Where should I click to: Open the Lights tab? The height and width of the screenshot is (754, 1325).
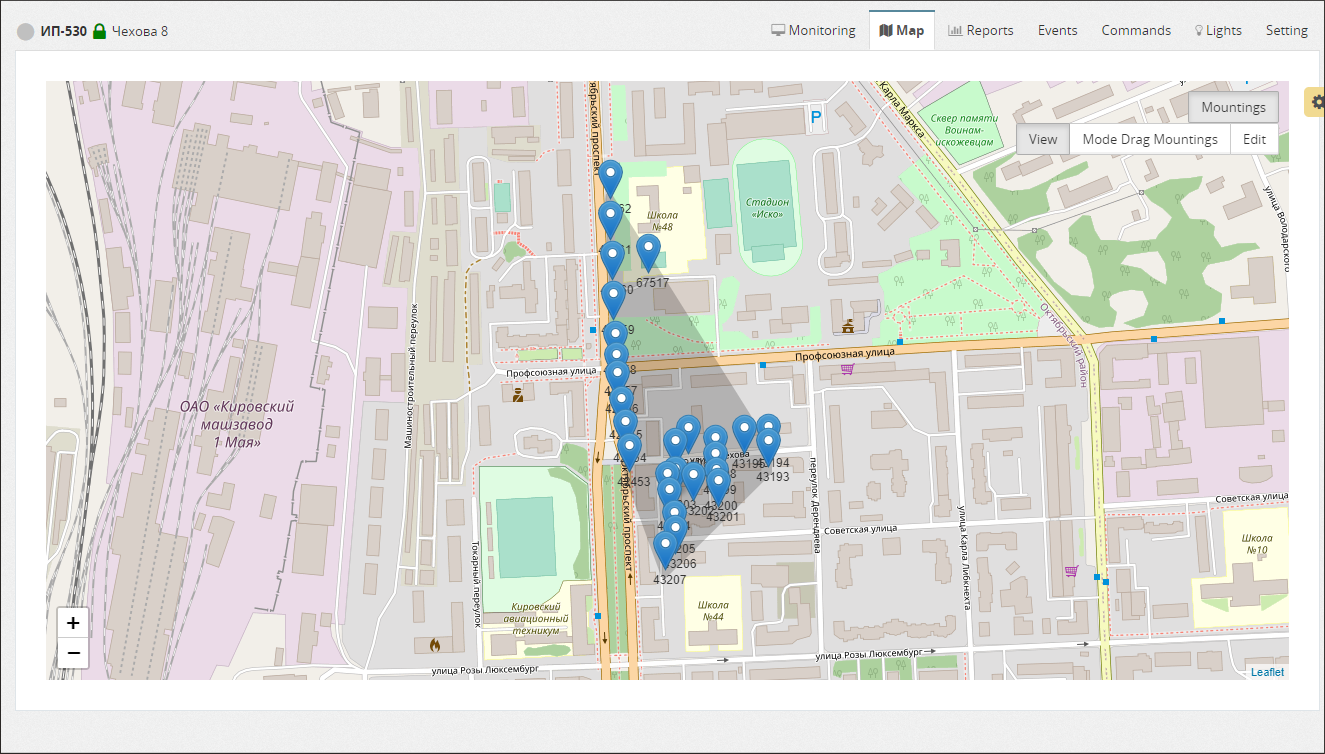(1218, 30)
